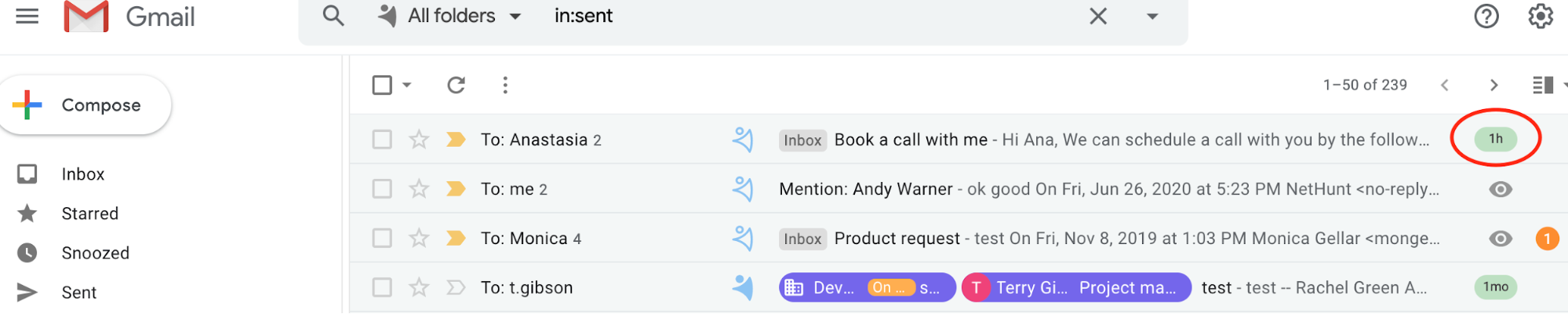Click the search magnifier icon
This screenshot has height=314, width=1568.
[x=333, y=16]
